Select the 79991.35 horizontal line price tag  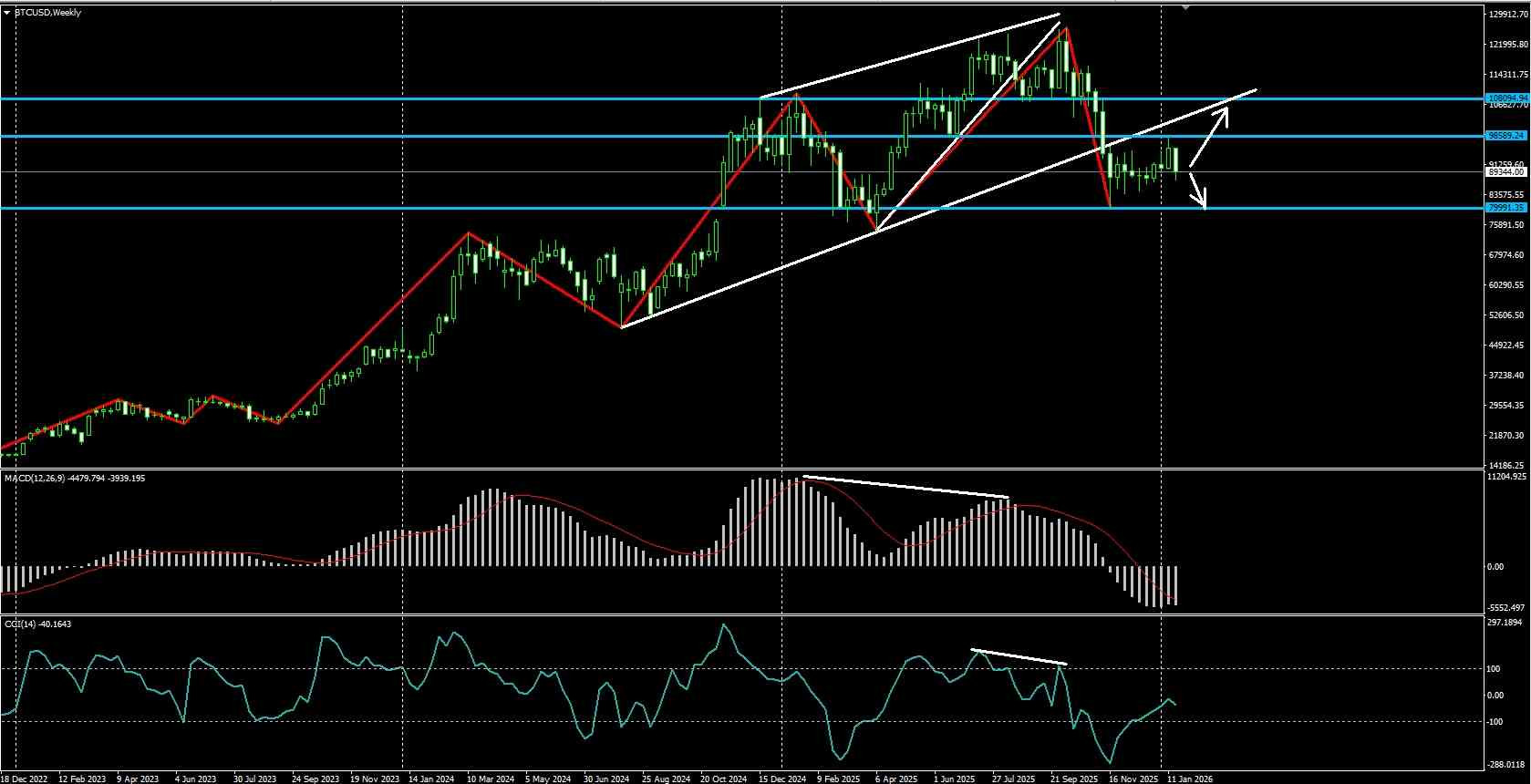(1506, 208)
